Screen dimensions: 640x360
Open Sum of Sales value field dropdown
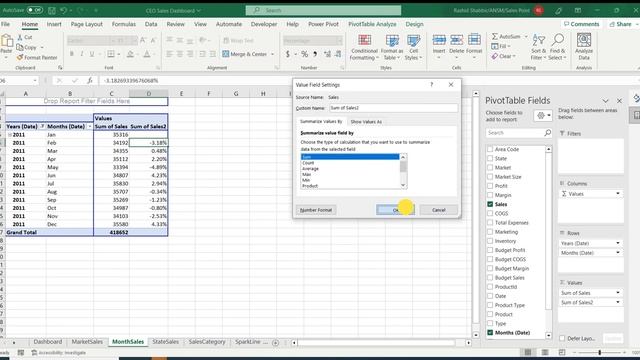point(618,293)
